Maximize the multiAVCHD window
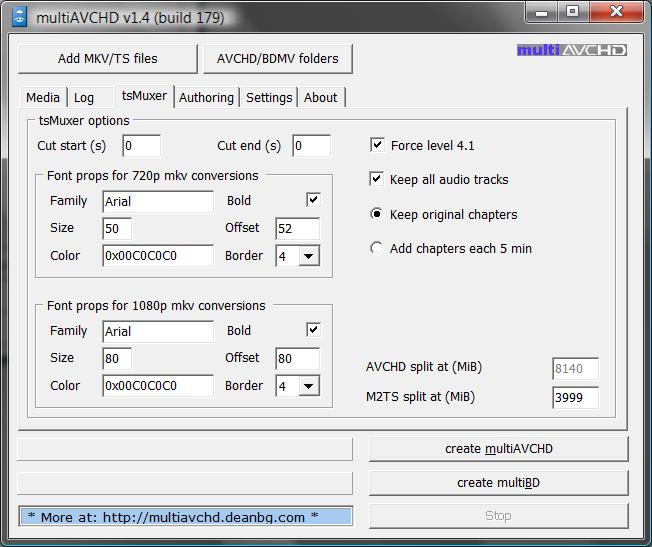This screenshot has height=547, width=652. click(x=573, y=12)
